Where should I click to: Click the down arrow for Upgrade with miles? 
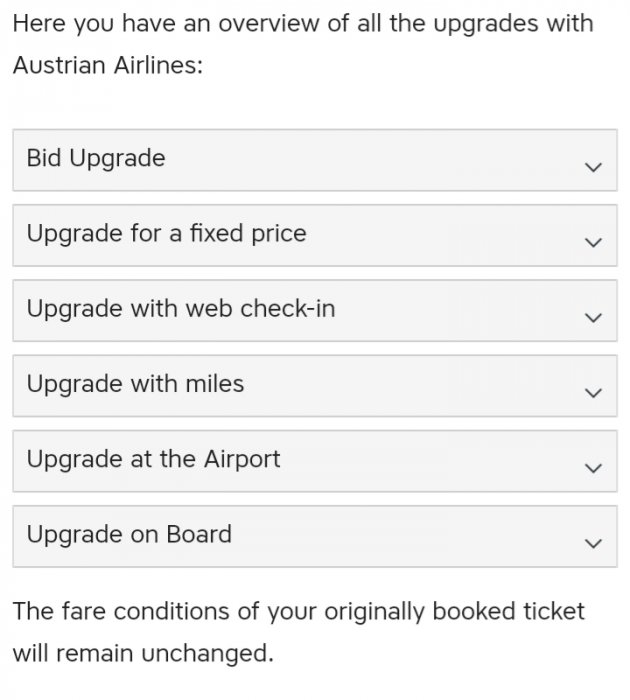point(593,393)
